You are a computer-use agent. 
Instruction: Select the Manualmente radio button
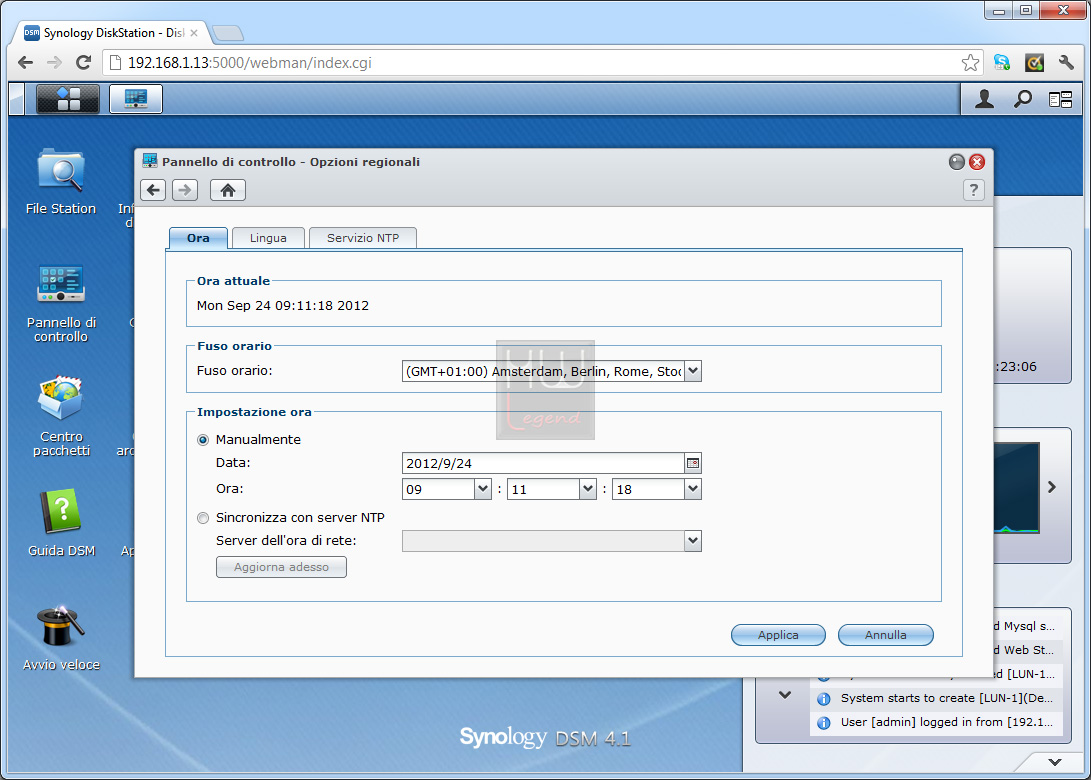tap(203, 440)
